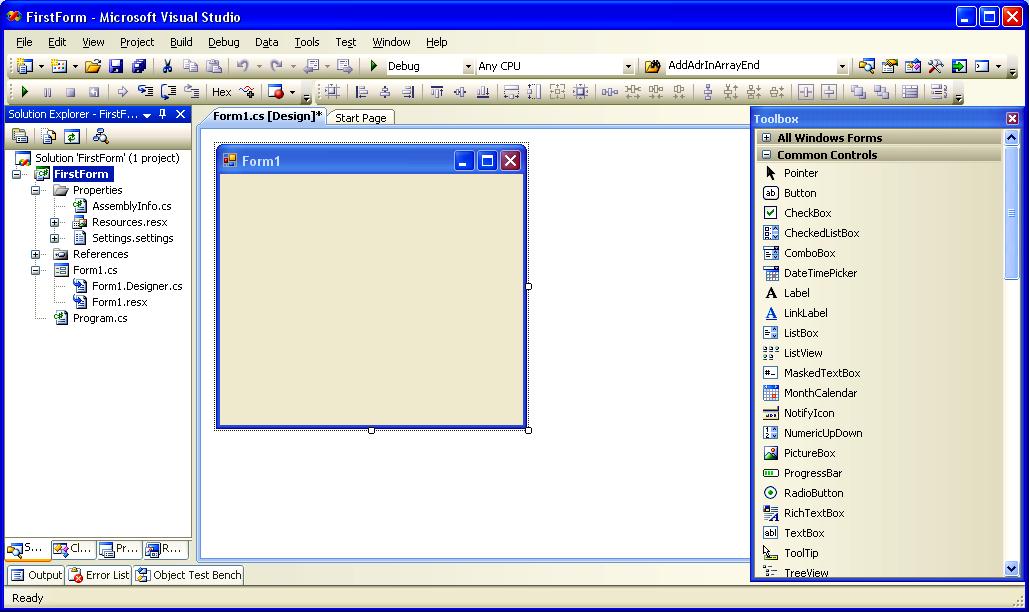Viewport: 1029px width, 612px height.
Task: Click the Bring to Front layout icon
Action: [x=858, y=92]
